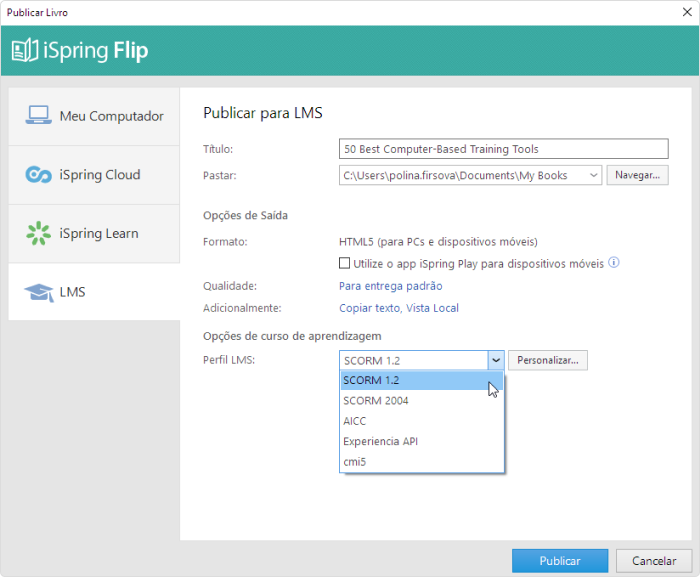Close the Publicar Livro dialog

688,12
